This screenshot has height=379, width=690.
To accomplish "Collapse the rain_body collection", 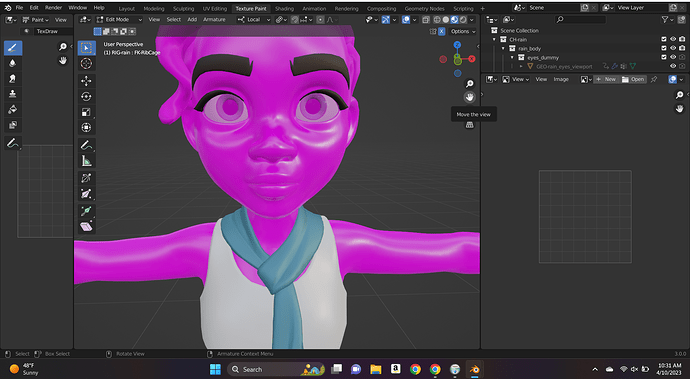I will point(503,48).
